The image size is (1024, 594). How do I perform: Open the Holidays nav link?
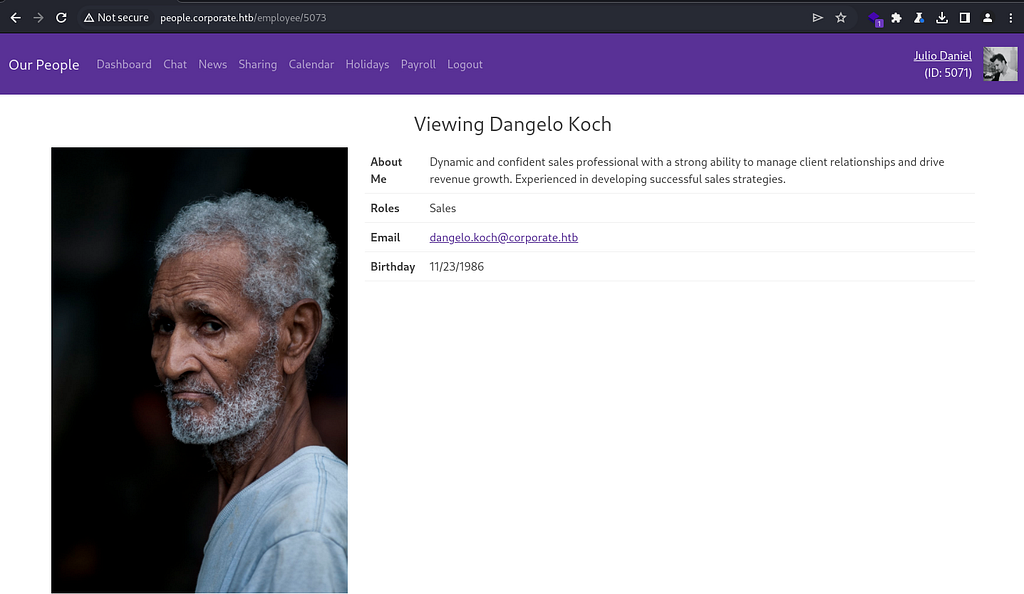coord(367,64)
